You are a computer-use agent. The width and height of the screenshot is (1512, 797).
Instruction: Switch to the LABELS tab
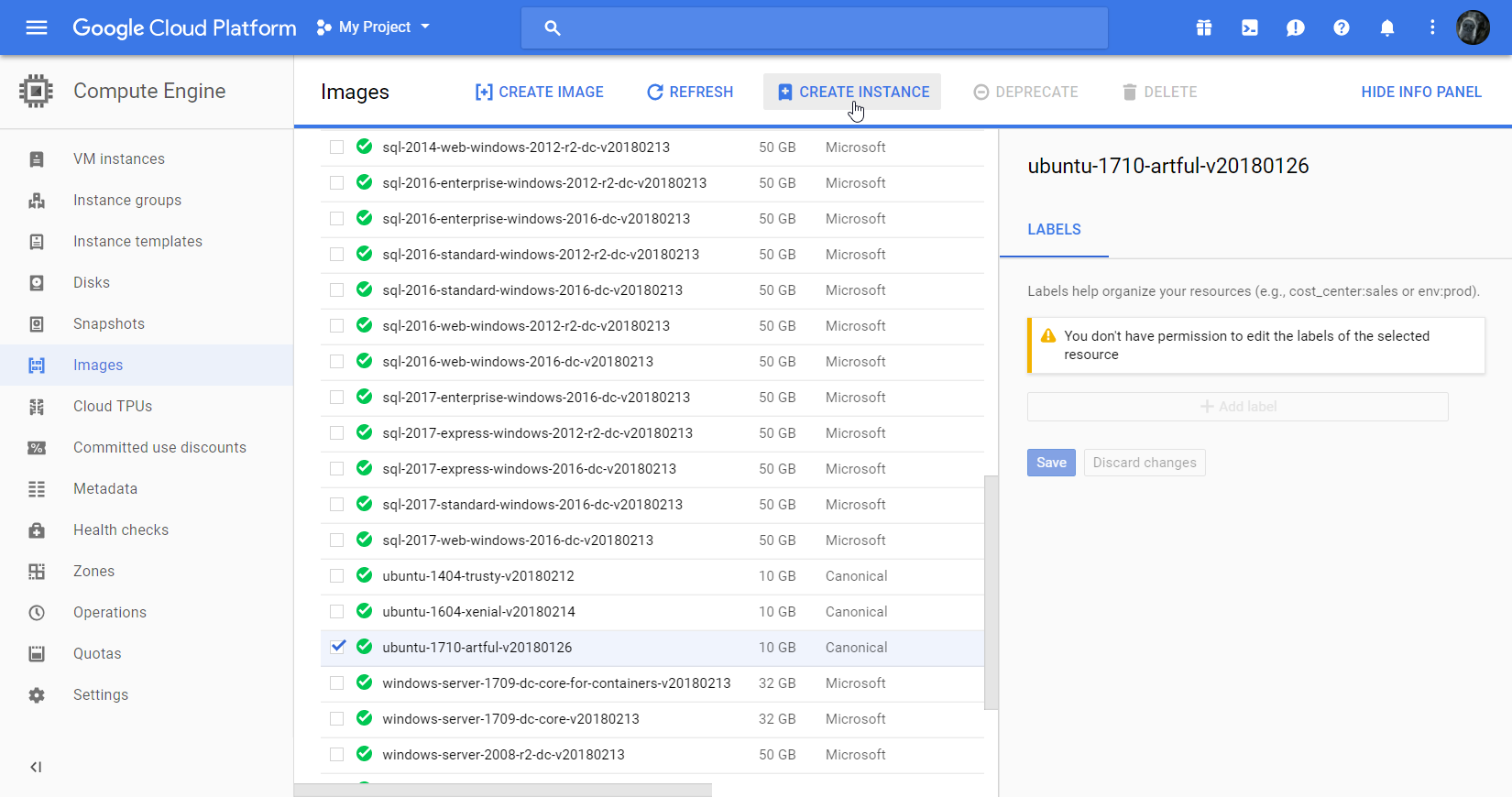(1054, 230)
